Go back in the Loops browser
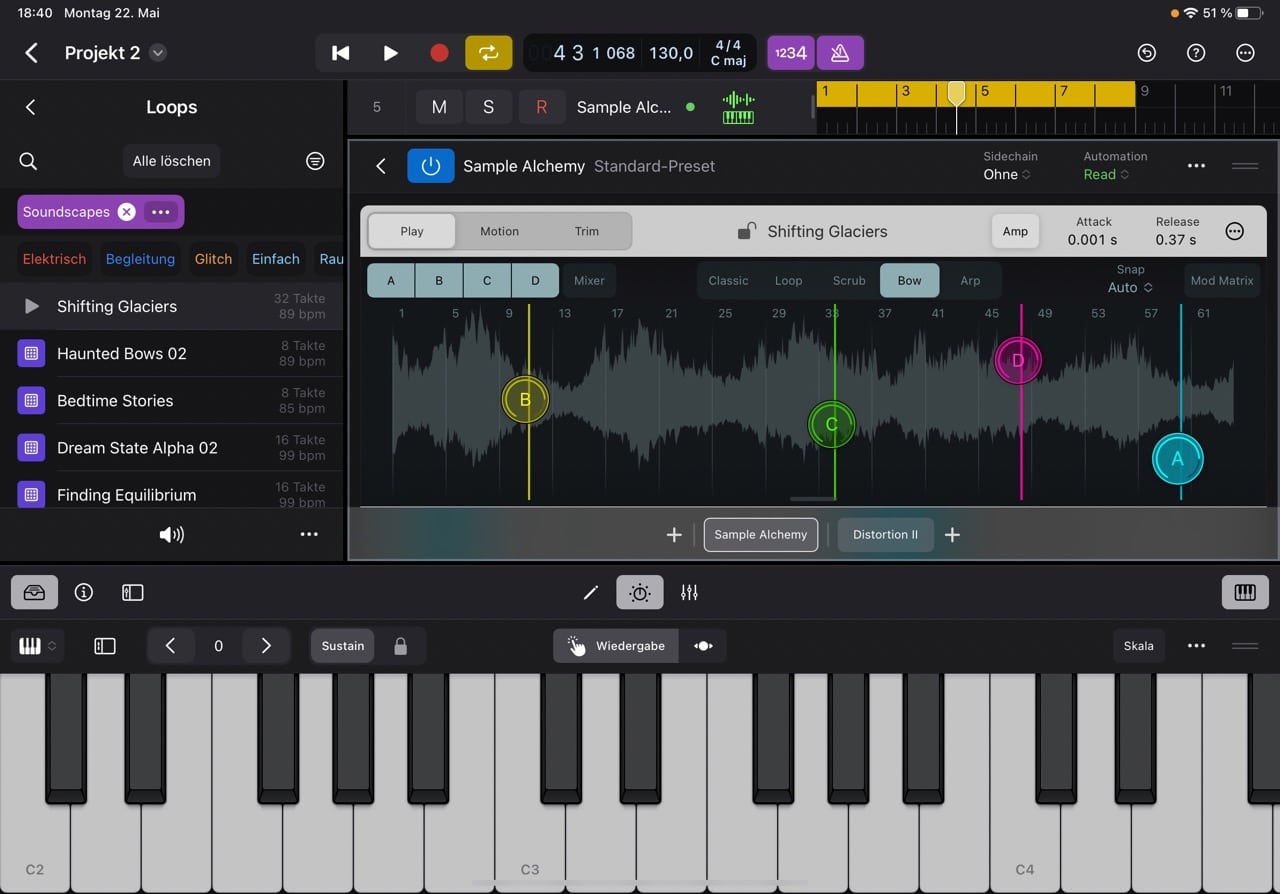The width and height of the screenshot is (1280, 894). (30, 107)
